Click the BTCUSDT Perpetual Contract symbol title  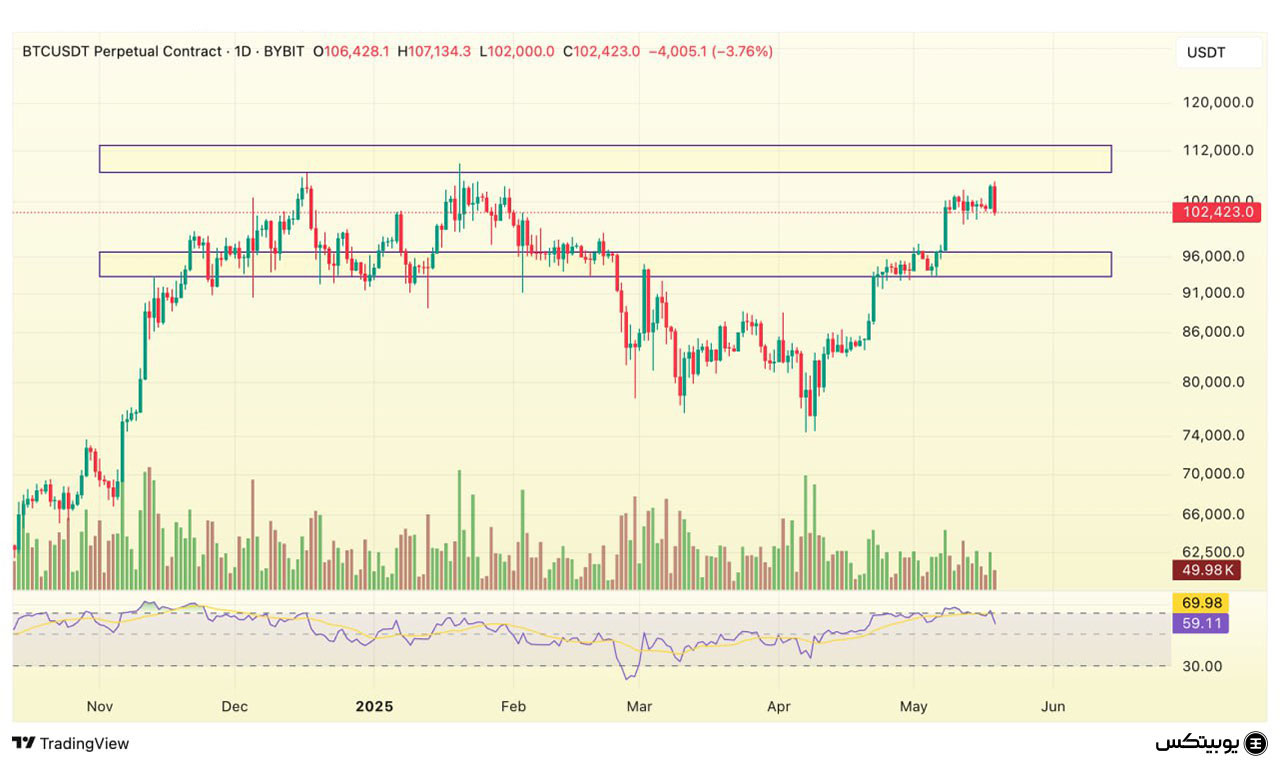pyautogui.click(x=124, y=51)
